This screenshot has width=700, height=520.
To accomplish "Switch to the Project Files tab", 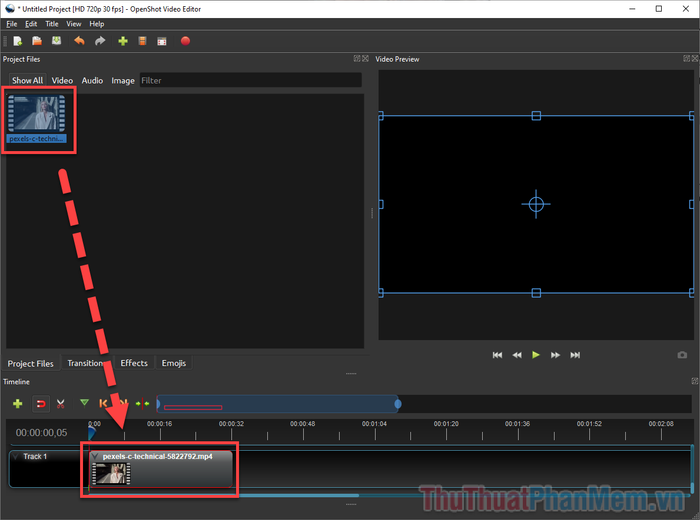I will tap(30, 363).
